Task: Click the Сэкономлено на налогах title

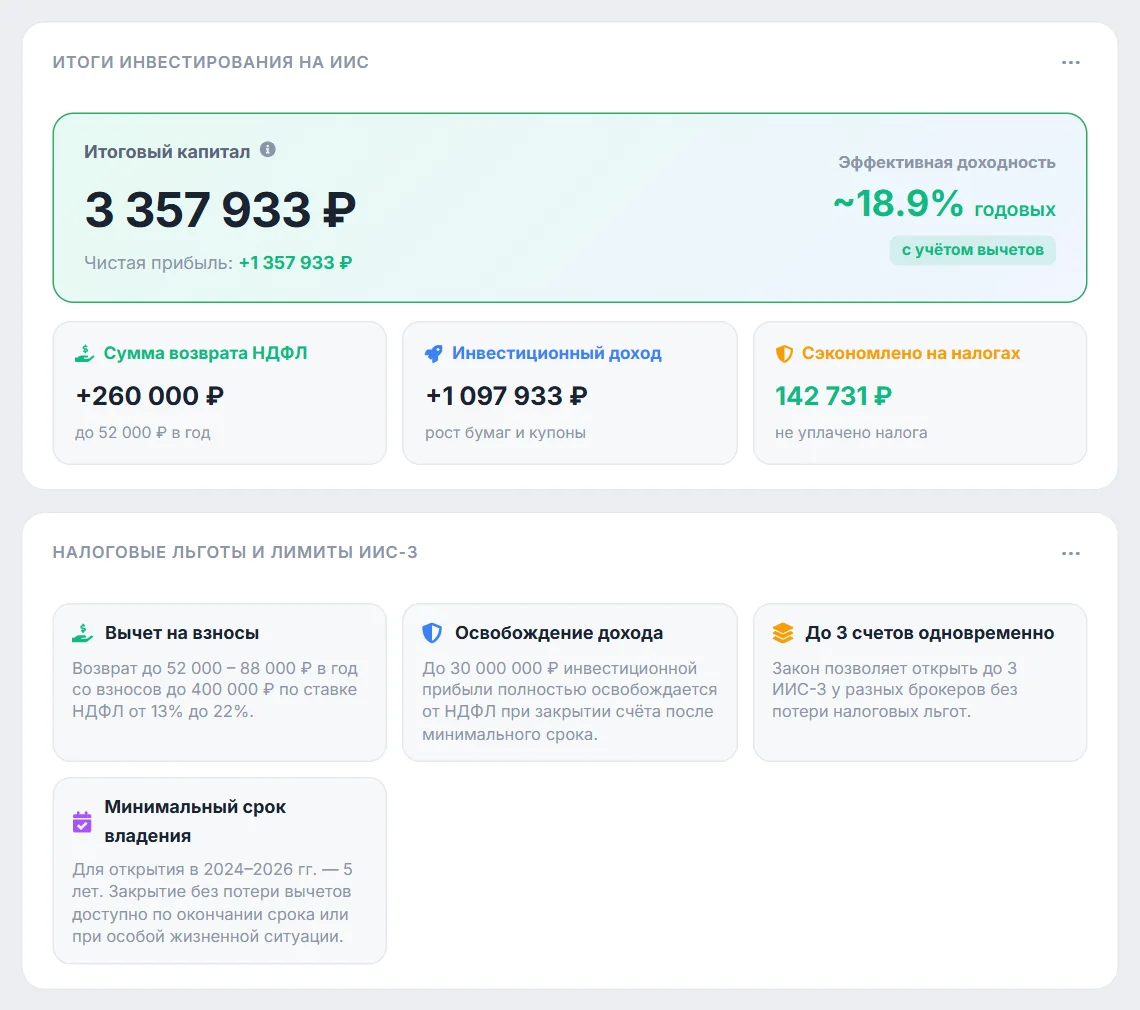Action: click(910, 353)
